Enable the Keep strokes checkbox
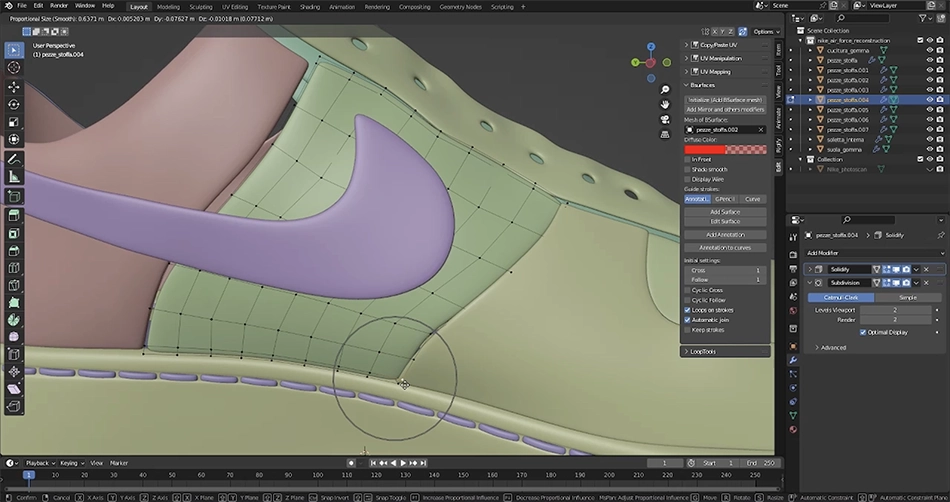 pyautogui.click(x=688, y=330)
